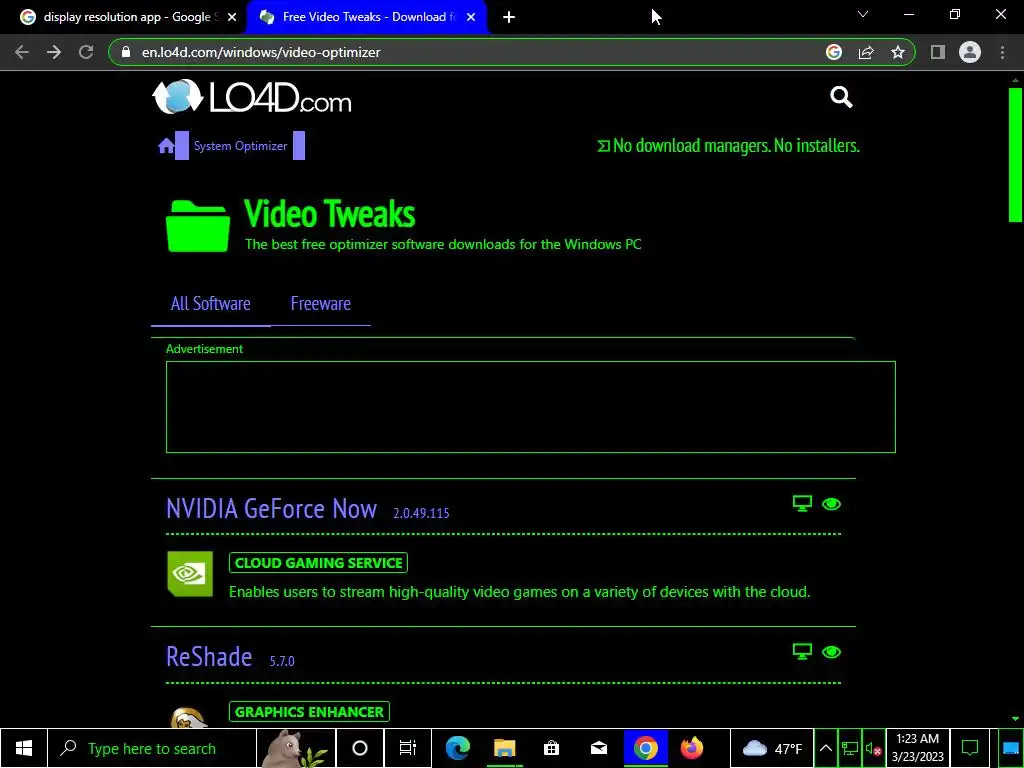Click the eye icon for NVIDIA GeForce Now
Screen dimensions: 1024x768
point(831,504)
